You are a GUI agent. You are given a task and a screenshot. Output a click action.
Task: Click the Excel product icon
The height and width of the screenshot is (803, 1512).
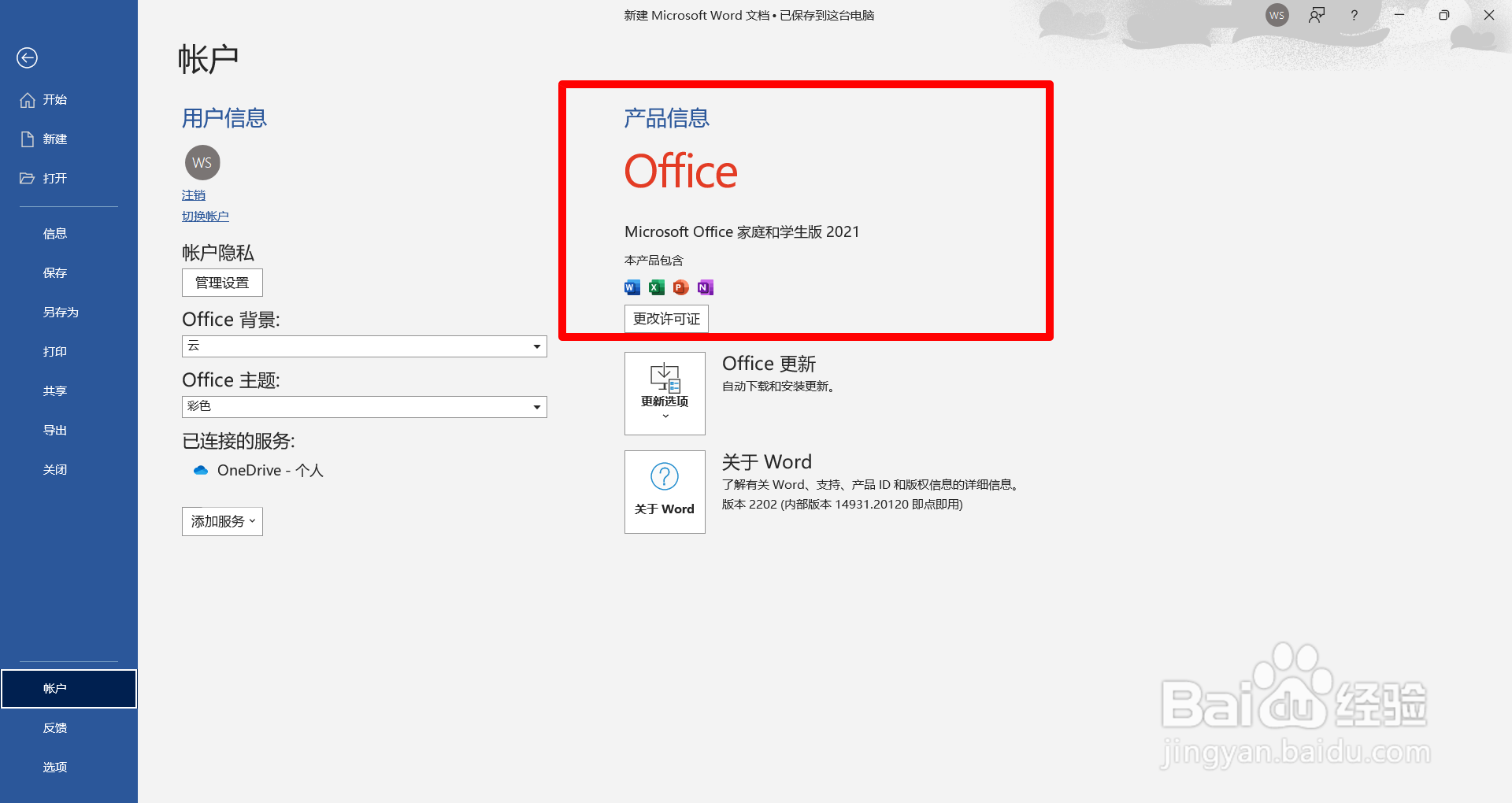(657, 287)
